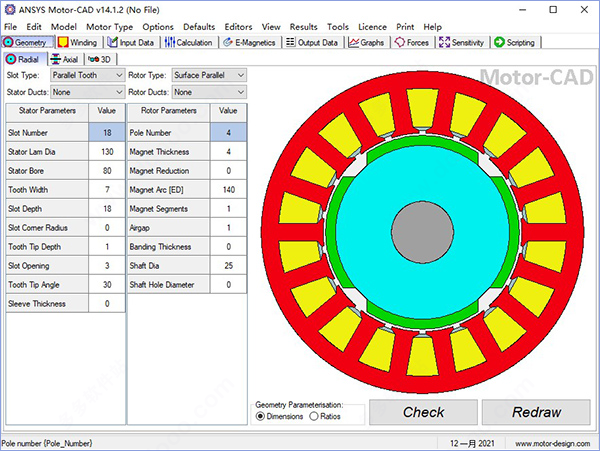Click the Shaft Hole Diameter value field
Viewport: 600px width, 451px height.
coord(228,285)
